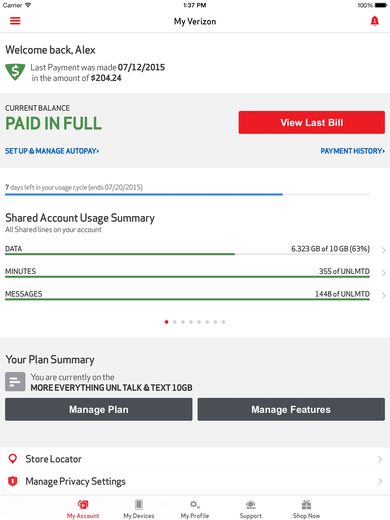
Task: Tap 'MORE EVERYTHING UNL TALK & TEXT 10GB' plan name
Action: [111, 388]
